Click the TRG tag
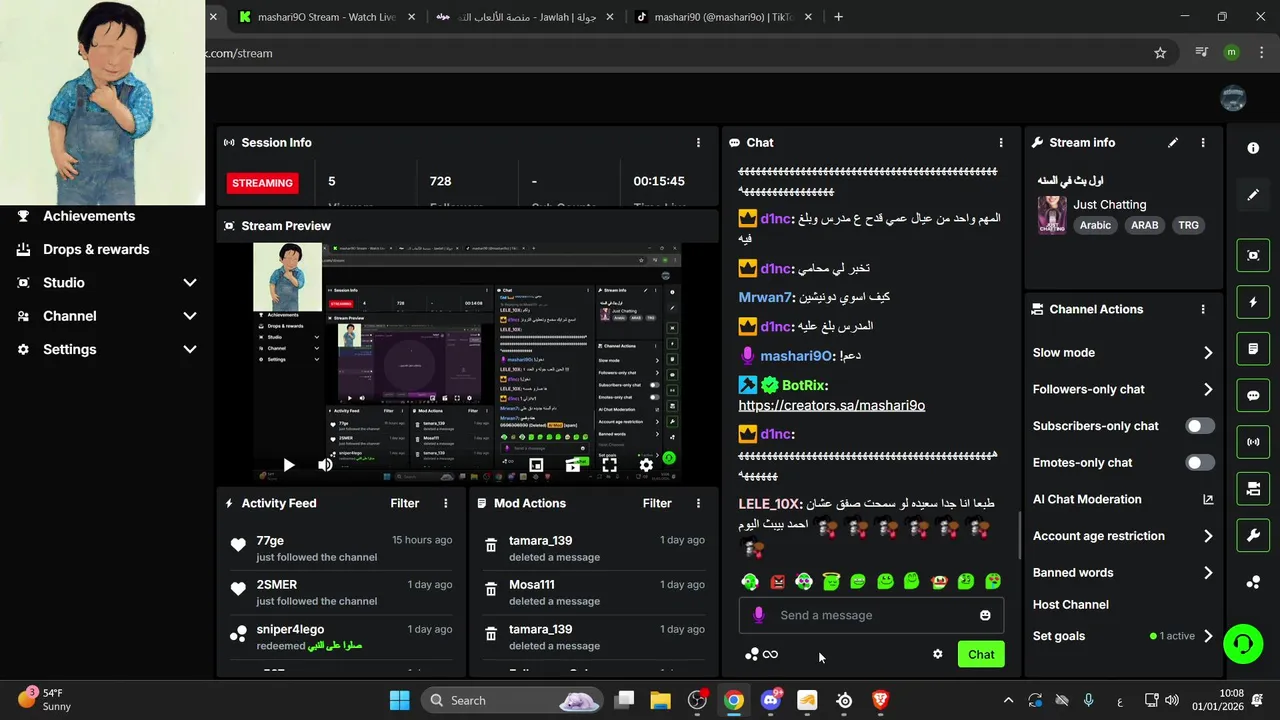This screenshot has height=720, width=1280. pos(1188,225)
